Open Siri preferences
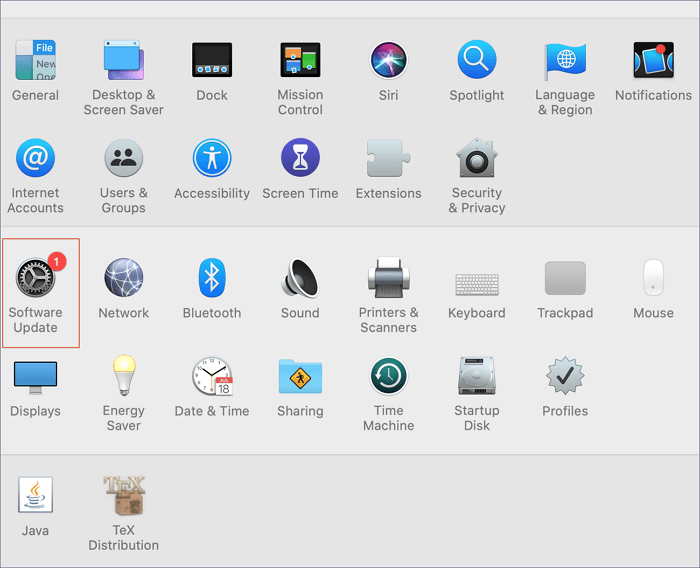This screenshot has width=700, height=568. tap(388, 60)
